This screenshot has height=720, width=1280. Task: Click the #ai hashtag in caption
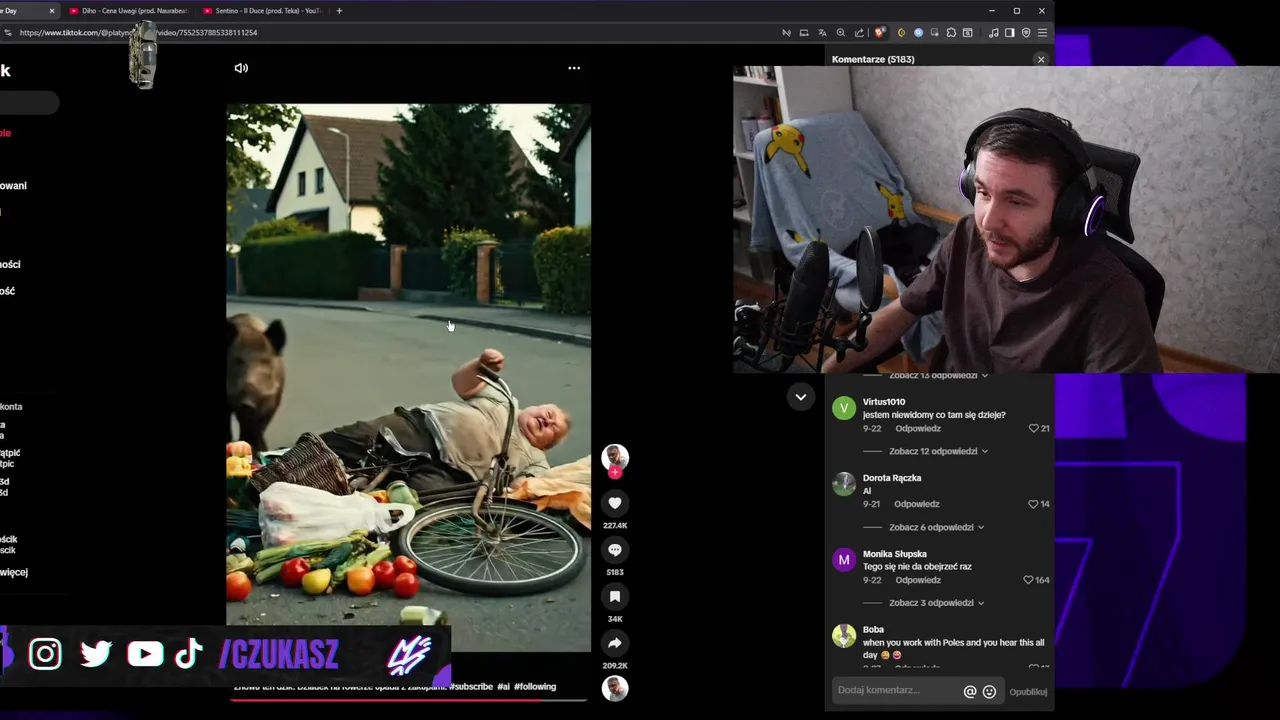click(503, 687)
